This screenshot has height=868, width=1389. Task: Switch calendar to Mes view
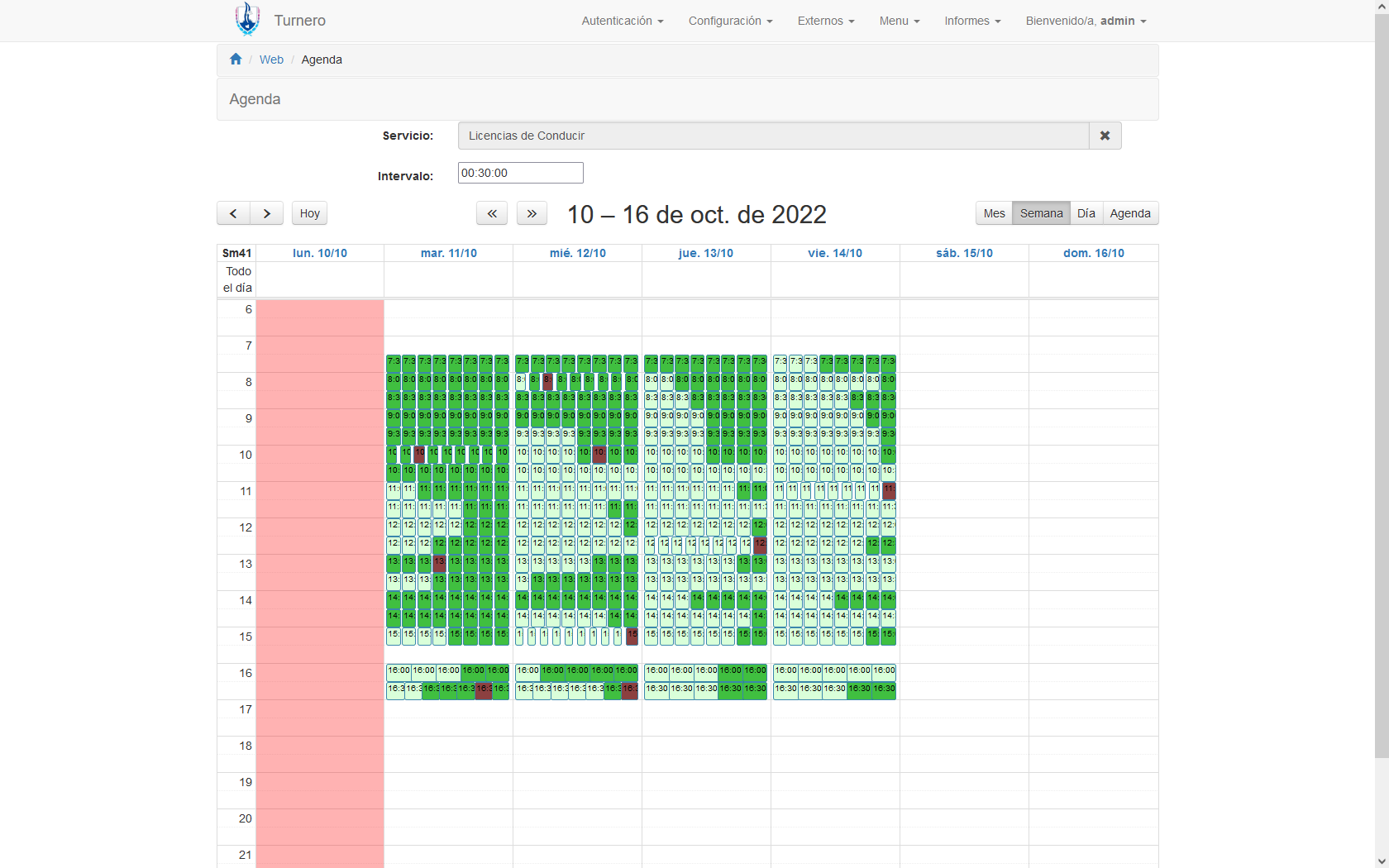tap(994, 213)
